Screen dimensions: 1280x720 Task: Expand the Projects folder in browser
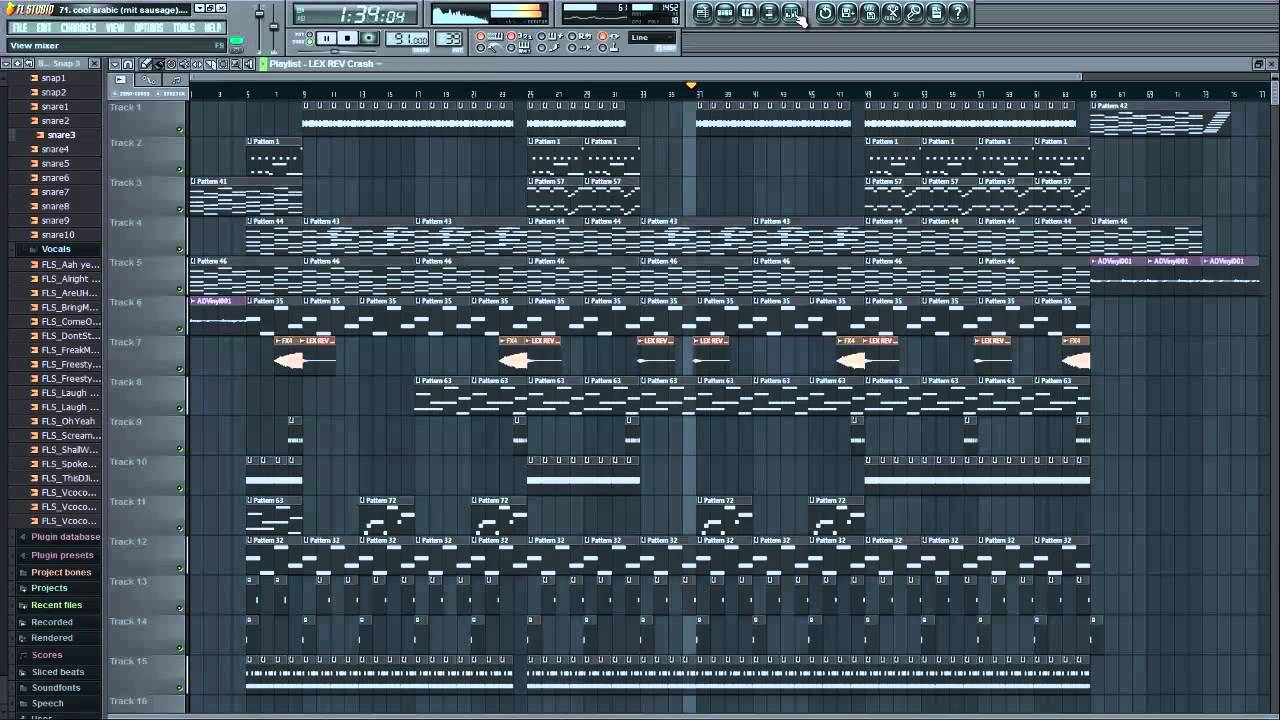[x=49, y=588]
